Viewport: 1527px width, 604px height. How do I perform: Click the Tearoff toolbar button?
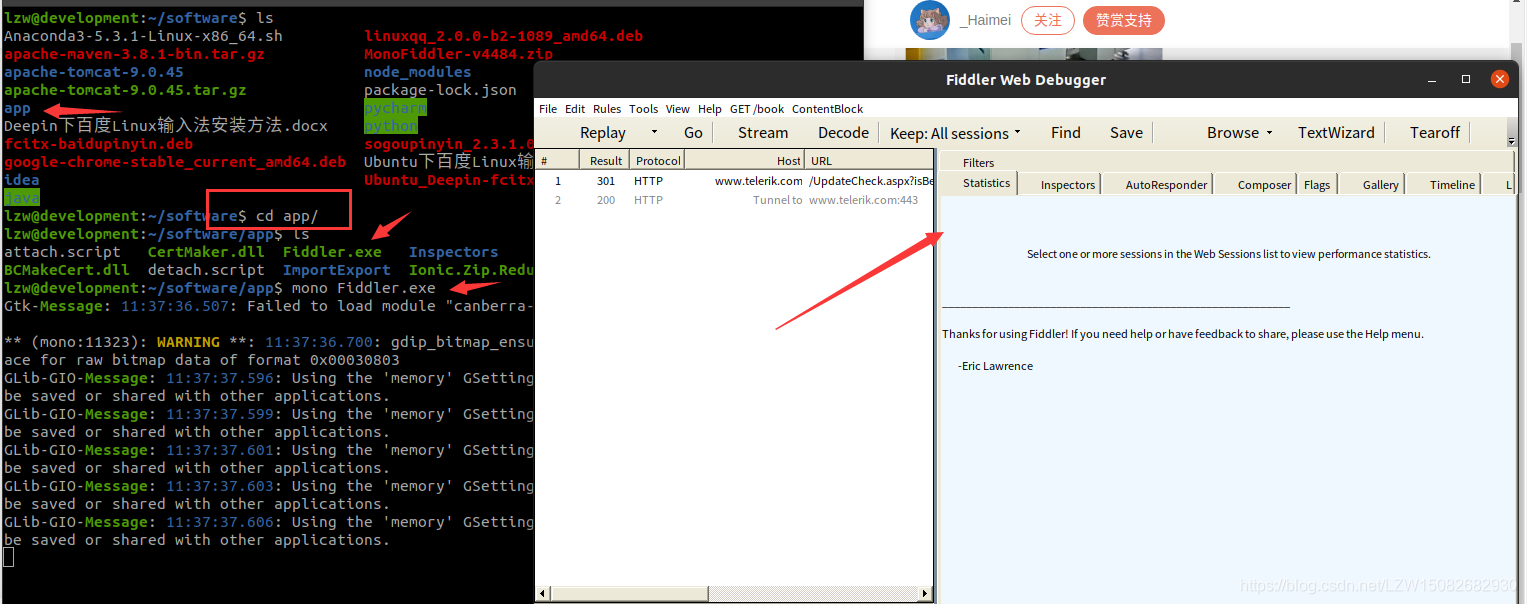pos(1435,133)
